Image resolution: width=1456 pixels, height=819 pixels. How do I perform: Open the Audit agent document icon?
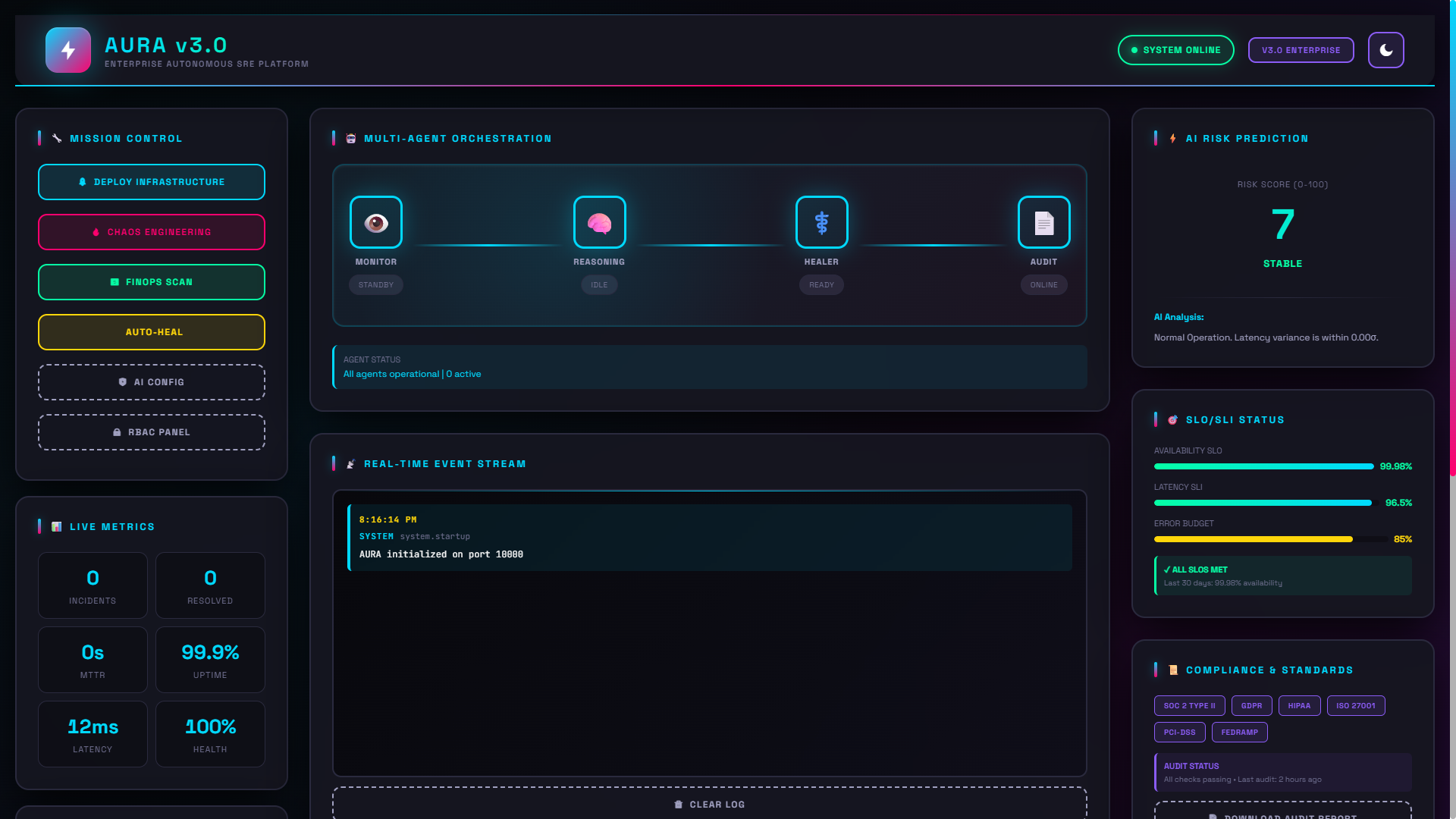pos(1043,222)
